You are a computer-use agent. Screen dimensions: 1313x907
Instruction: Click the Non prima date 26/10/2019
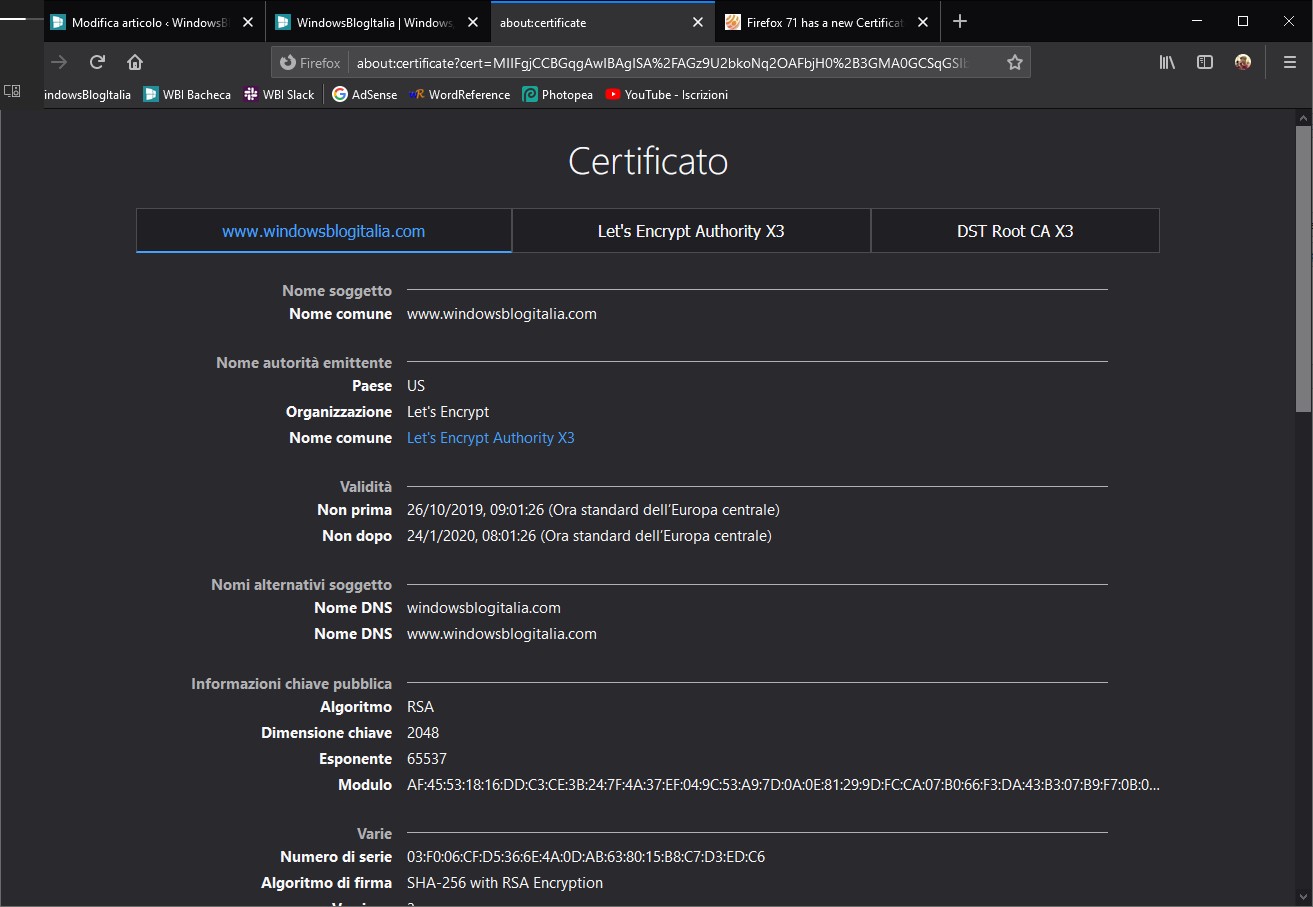[593, 510]
